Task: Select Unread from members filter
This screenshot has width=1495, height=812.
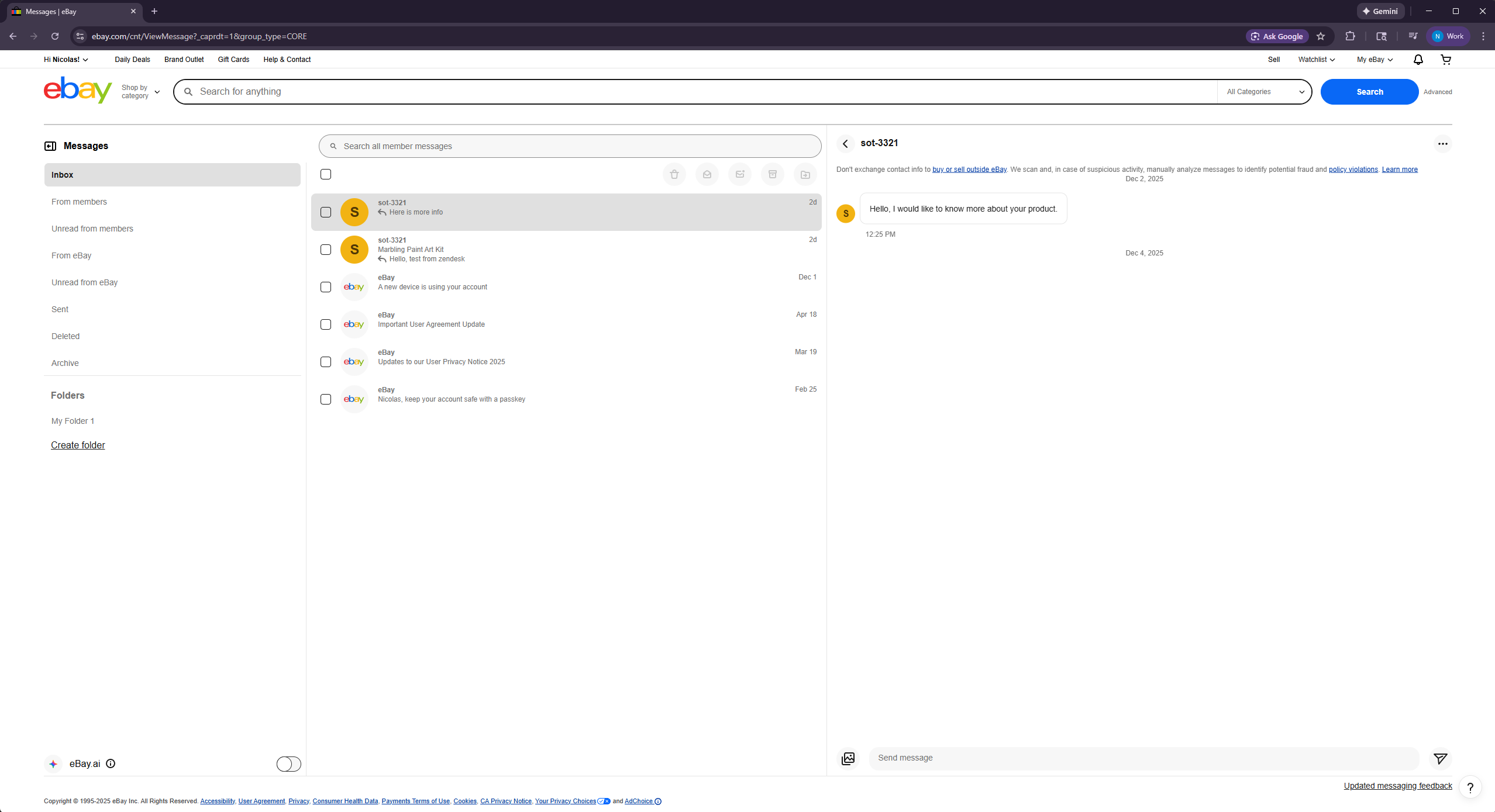Action: (x=92, y=229)
